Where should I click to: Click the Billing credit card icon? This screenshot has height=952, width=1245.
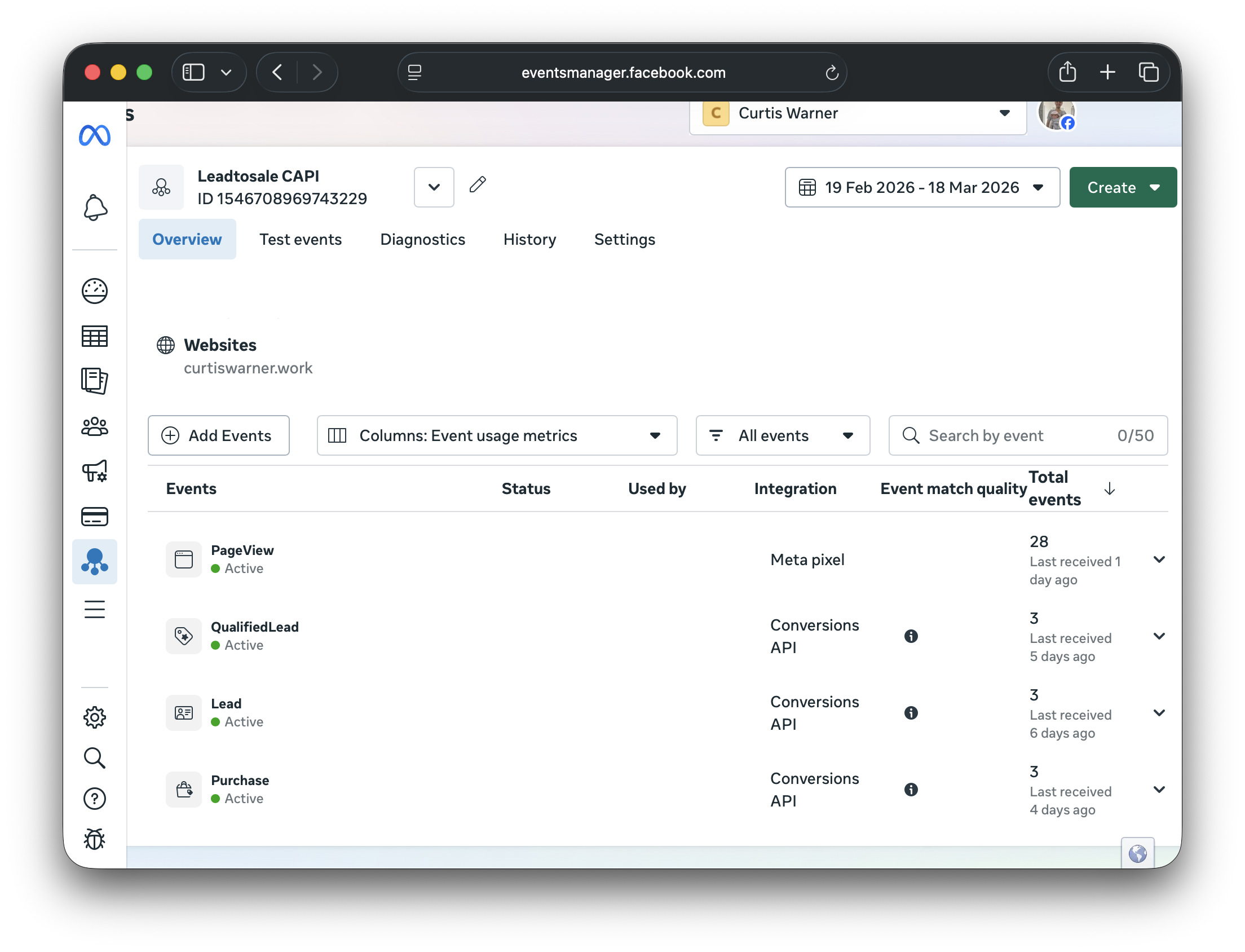tap(95, 516)
